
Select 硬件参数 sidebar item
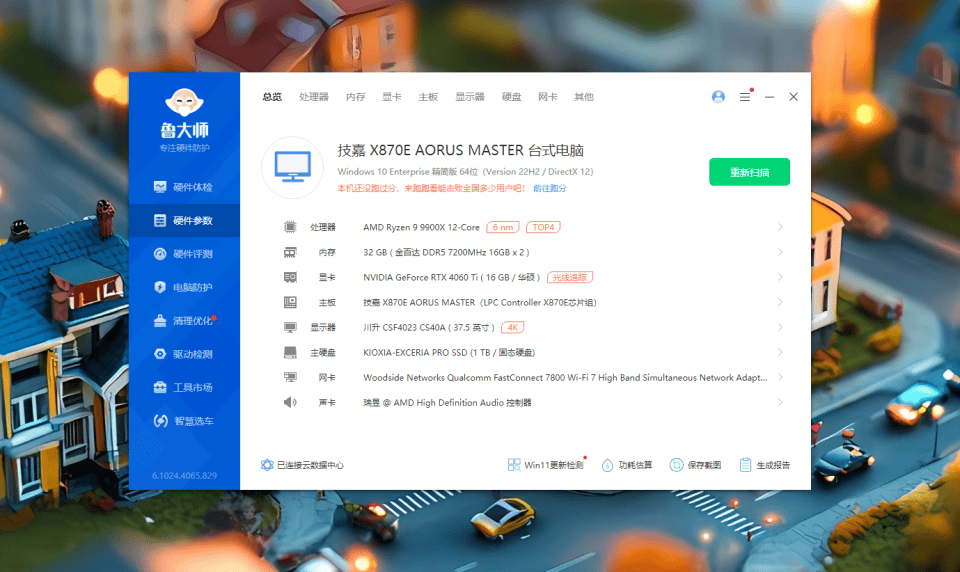[184, 220]
